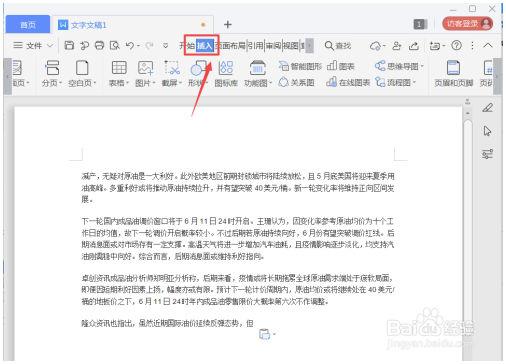Collapse the ribbon with the chevron
Screen dimensions: 506x364
click(488, 45)
